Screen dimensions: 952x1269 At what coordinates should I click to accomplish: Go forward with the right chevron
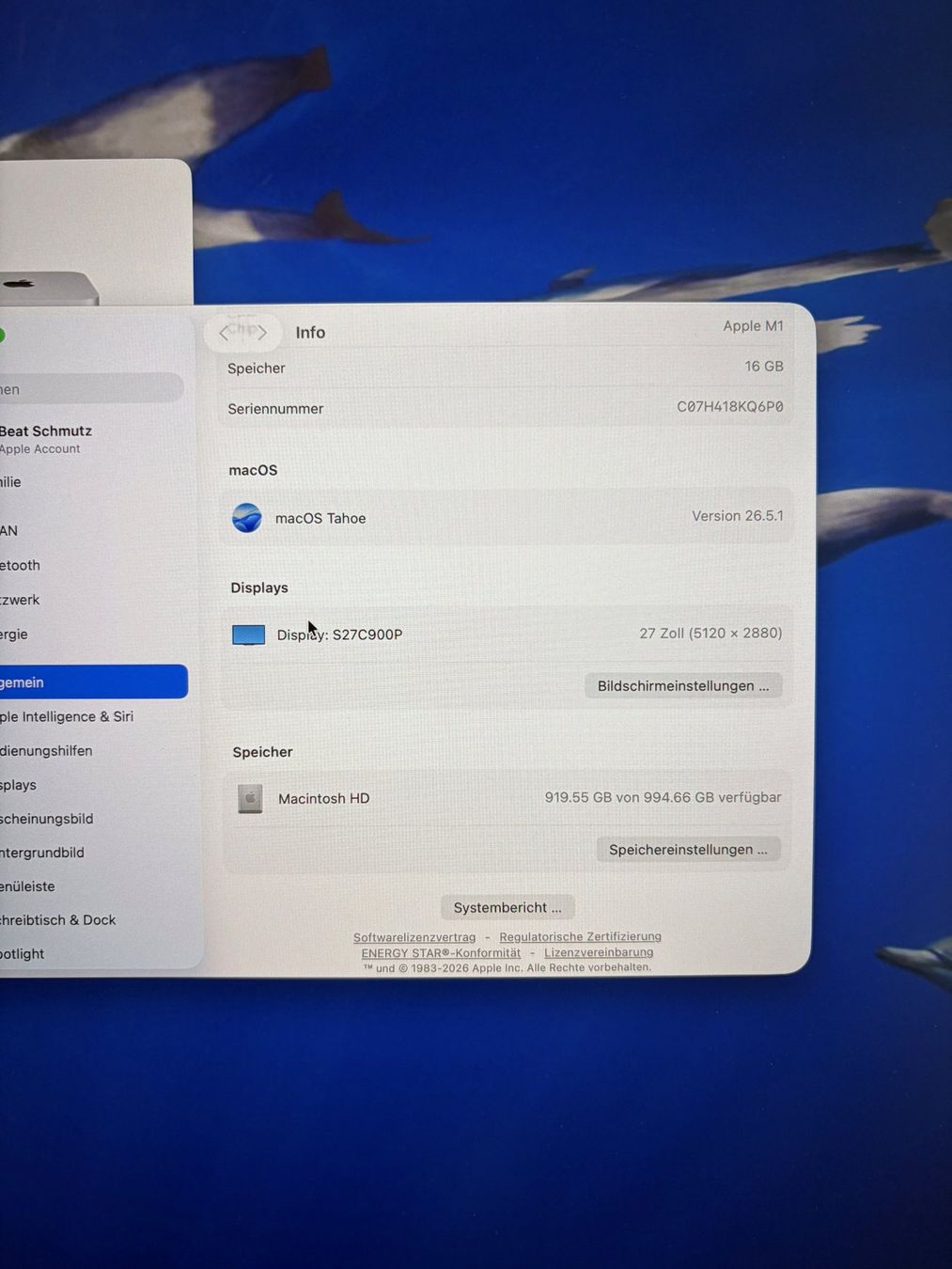(262, 333)
